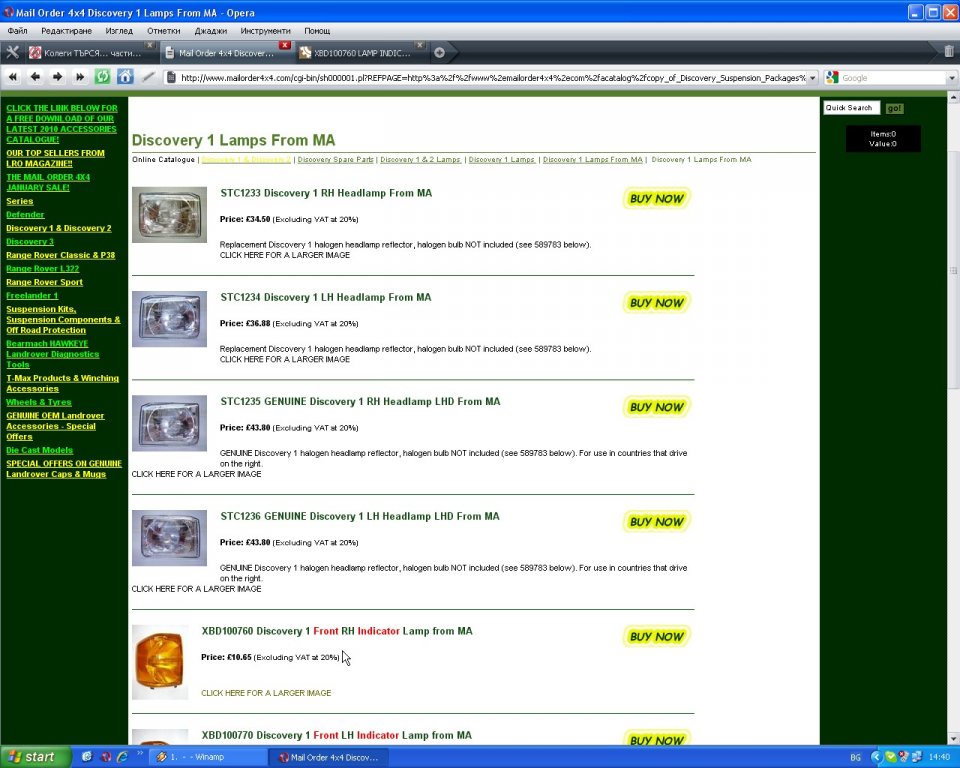The height and width of the screenshot is (768, 960).
Task: Open the Файл menu
Action: tap(18, 31)
